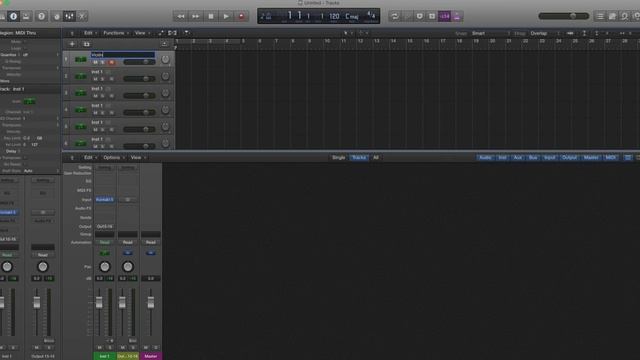Select the track 5 instrument icon
The width and height of the screenshot is (640, 360).
point(81,127)
